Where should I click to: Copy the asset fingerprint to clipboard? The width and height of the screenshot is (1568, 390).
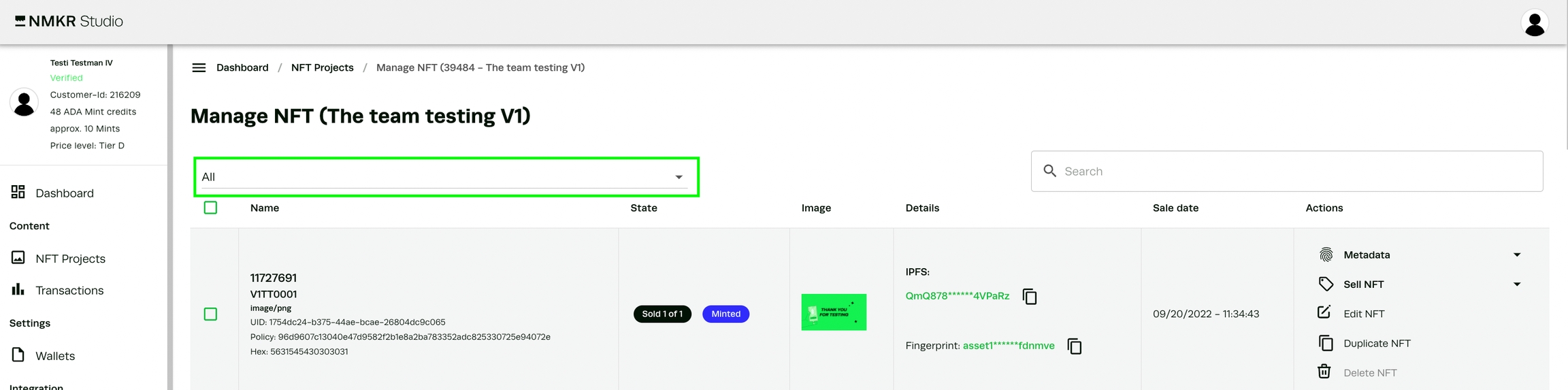1075,346
